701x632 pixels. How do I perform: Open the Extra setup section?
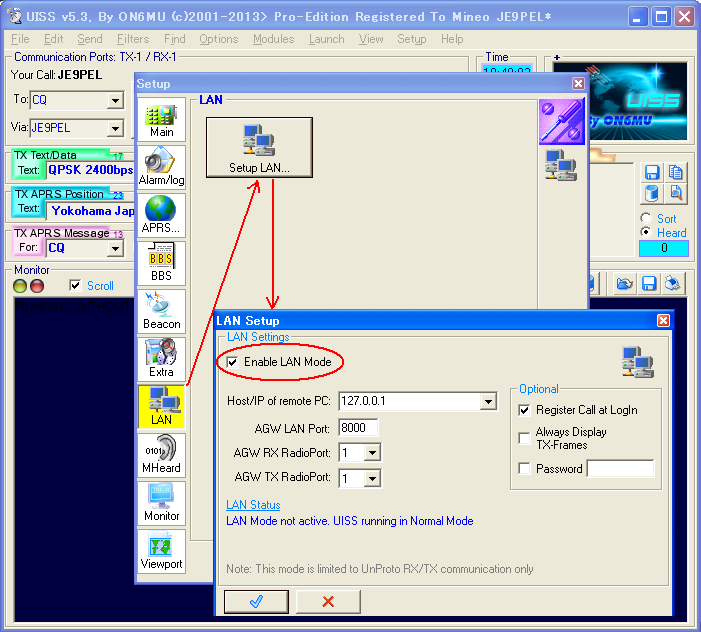(161, 359)
